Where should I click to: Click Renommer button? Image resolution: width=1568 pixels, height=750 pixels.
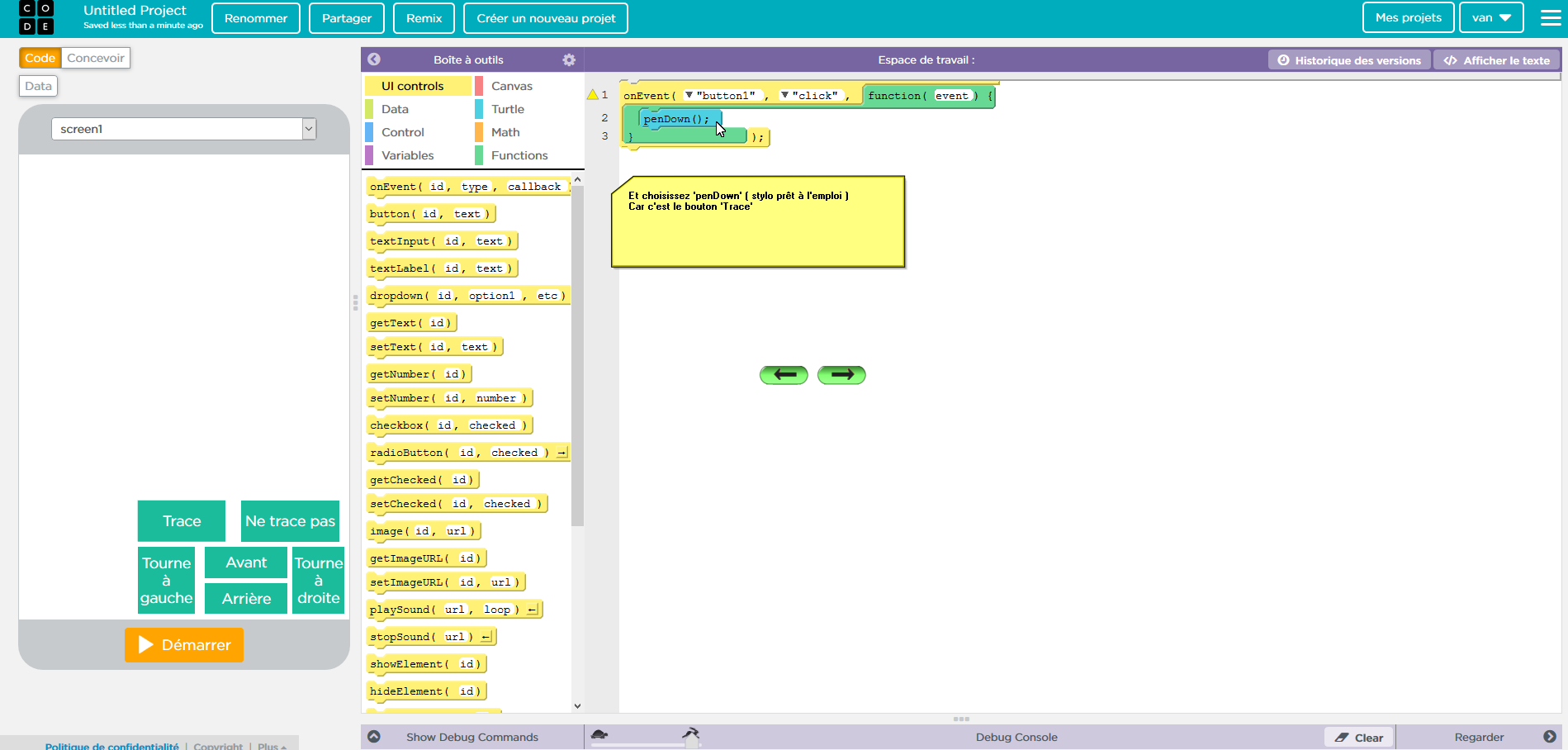(256, 18)
